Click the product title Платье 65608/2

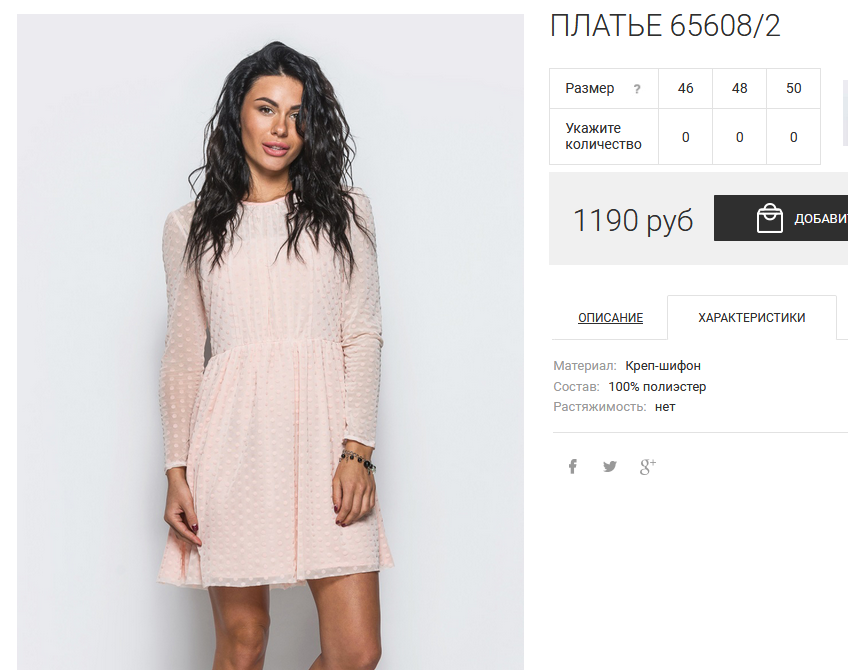point(665,25)
